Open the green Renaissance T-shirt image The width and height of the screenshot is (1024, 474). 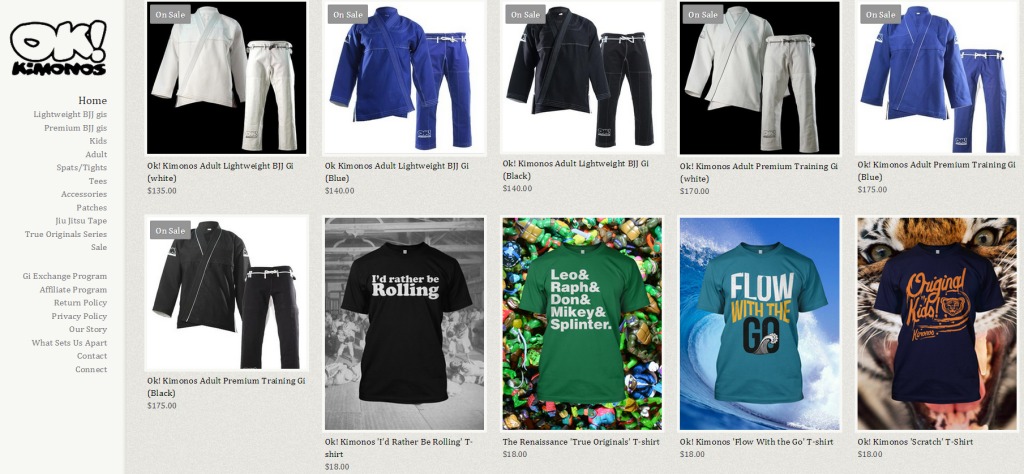click(582, 324)
